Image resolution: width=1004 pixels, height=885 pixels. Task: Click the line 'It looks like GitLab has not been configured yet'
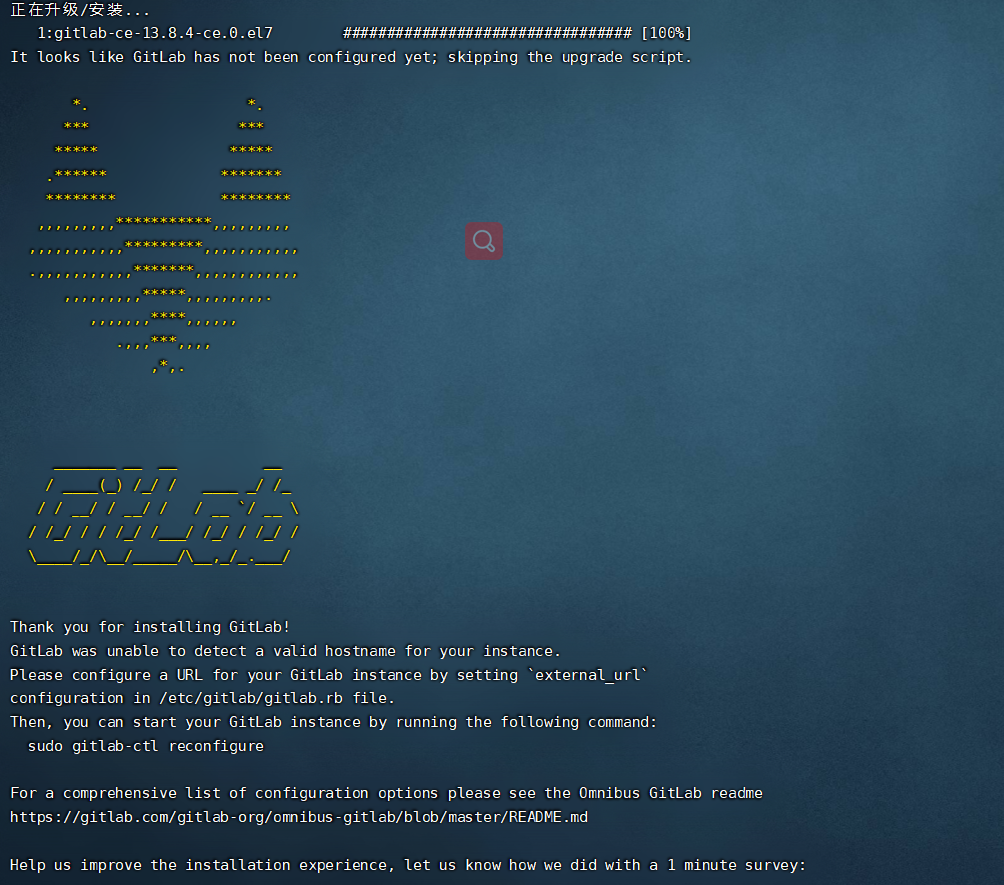(x=351, y=57)
